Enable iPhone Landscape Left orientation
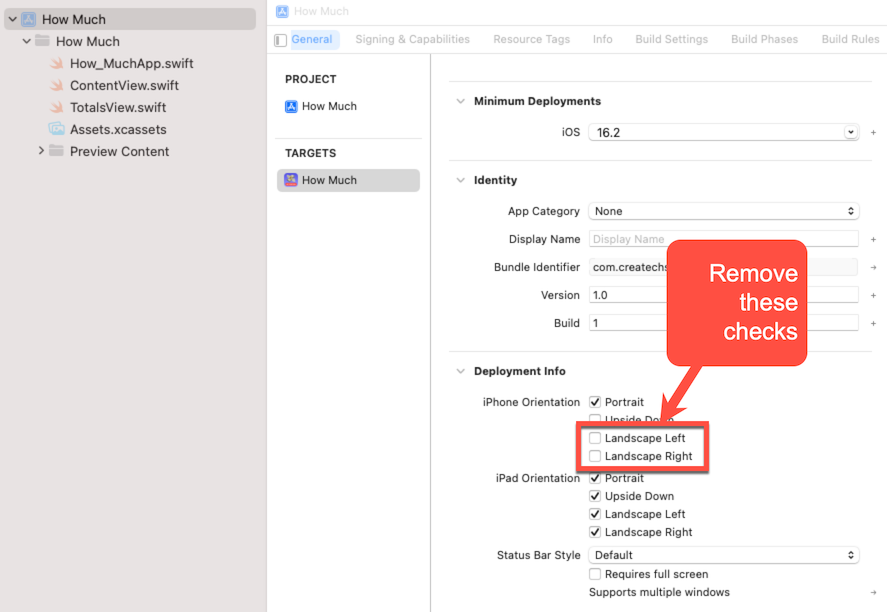The width and height of the screenshot is (887, 612). click(x=595, y=438)
